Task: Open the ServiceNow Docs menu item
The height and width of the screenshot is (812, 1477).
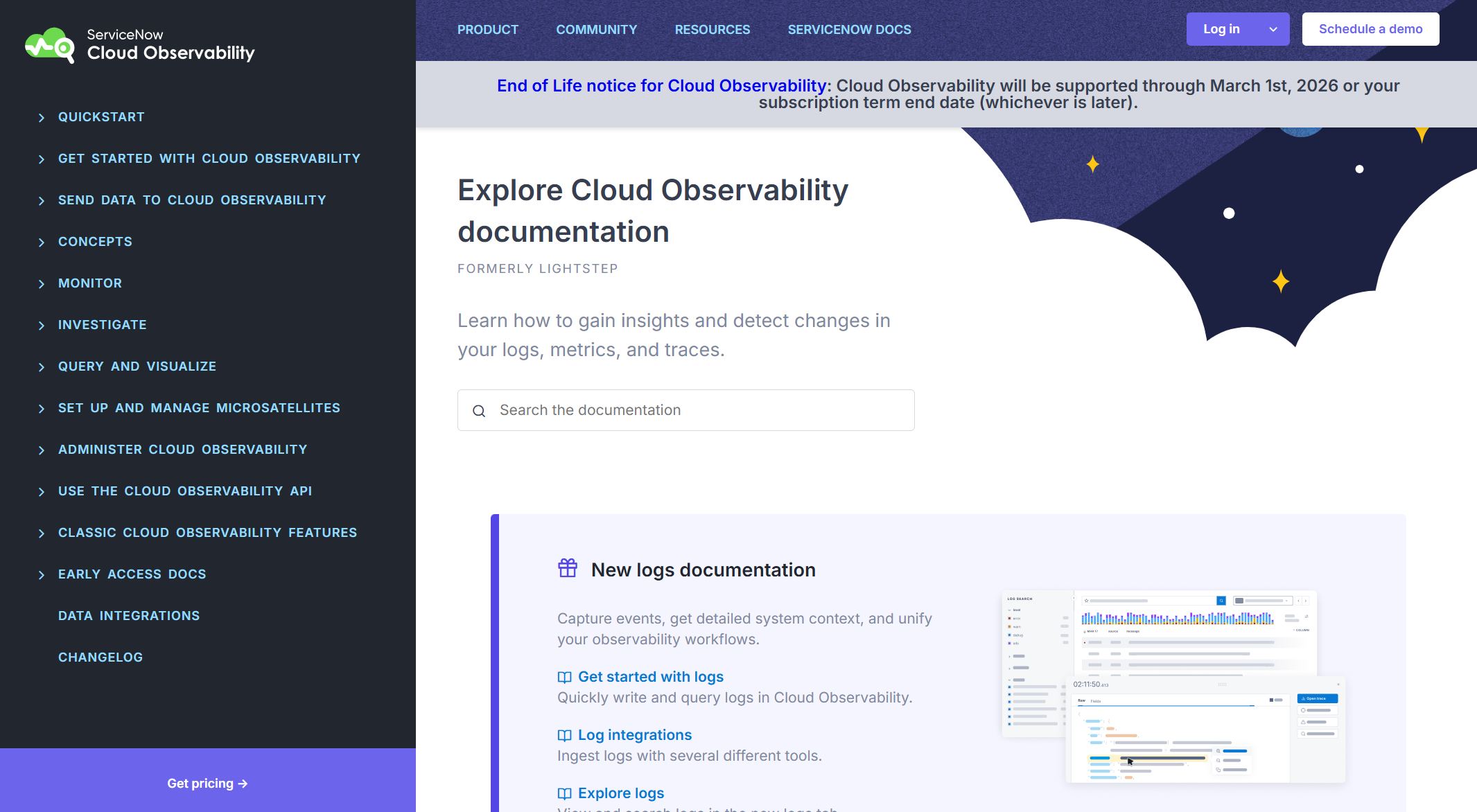Action: pos(849,30)
